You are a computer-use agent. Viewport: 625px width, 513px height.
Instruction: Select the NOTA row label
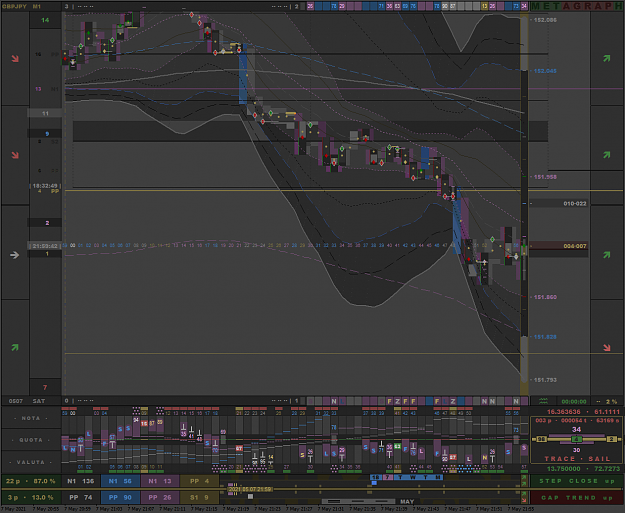pyautogui.click(x=31, y=418)
